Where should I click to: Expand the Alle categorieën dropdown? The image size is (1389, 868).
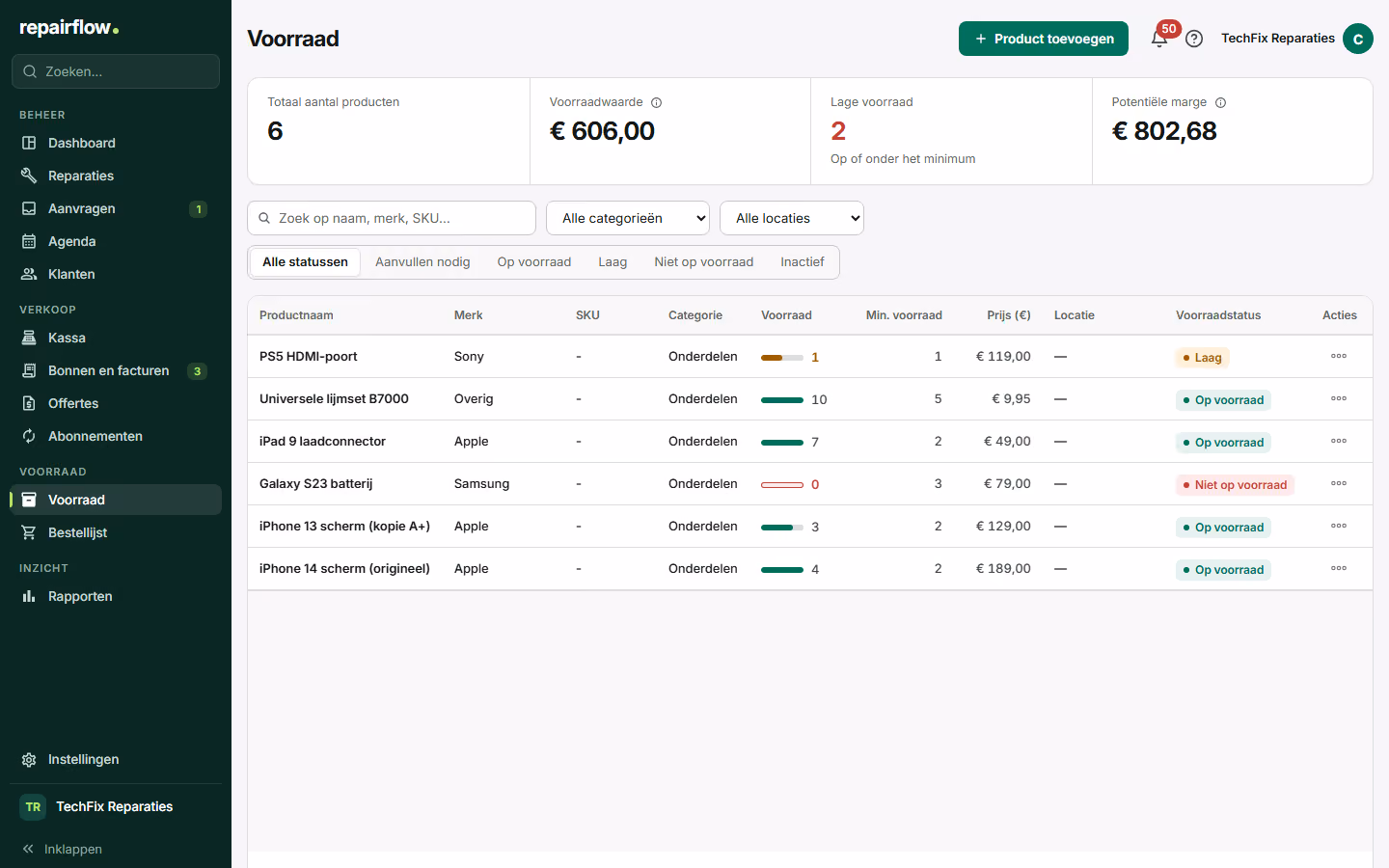click(x=628, y=218)
